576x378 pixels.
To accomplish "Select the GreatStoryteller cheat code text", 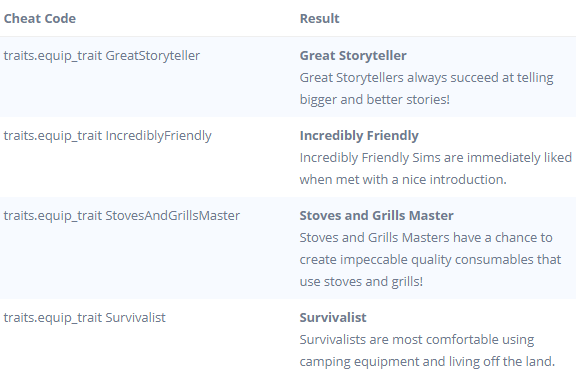I will [x=102, y=56].
